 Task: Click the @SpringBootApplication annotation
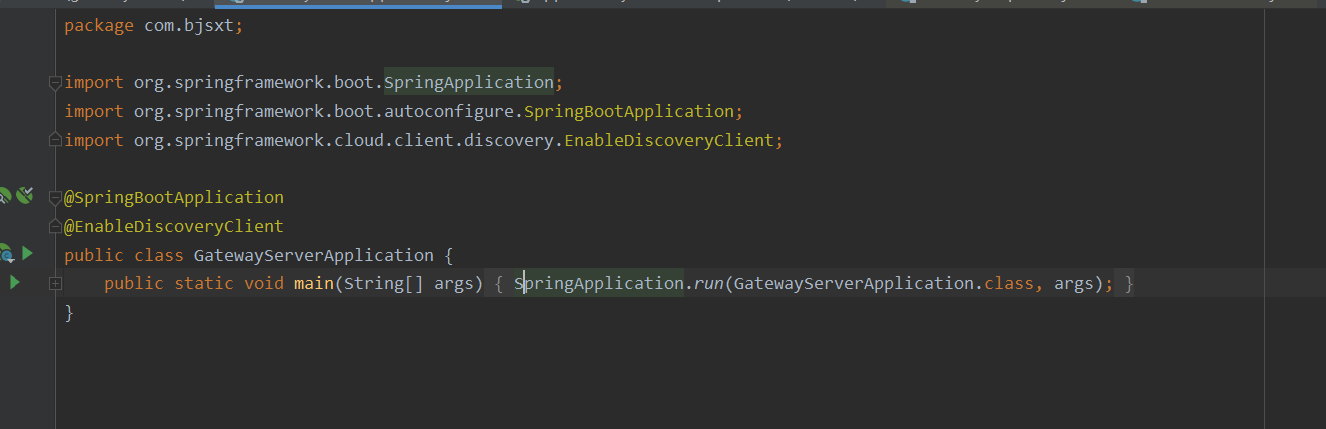pos(174,197)
